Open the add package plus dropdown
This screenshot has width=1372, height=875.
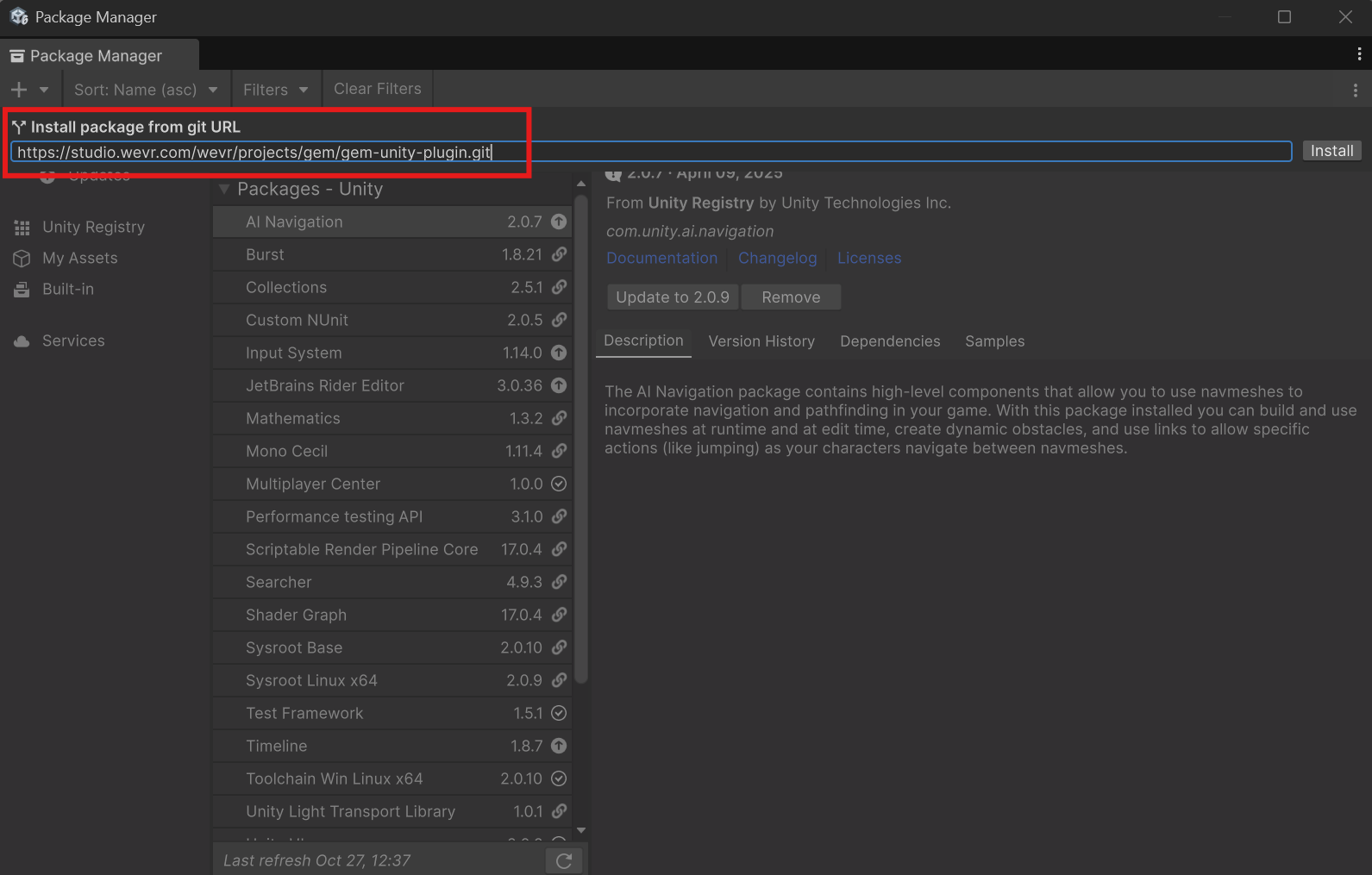click(29, 90)
